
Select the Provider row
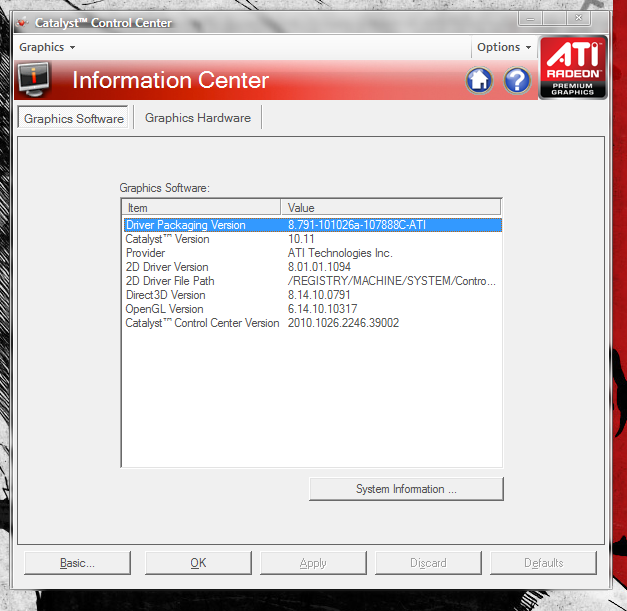tap(313, 253)
